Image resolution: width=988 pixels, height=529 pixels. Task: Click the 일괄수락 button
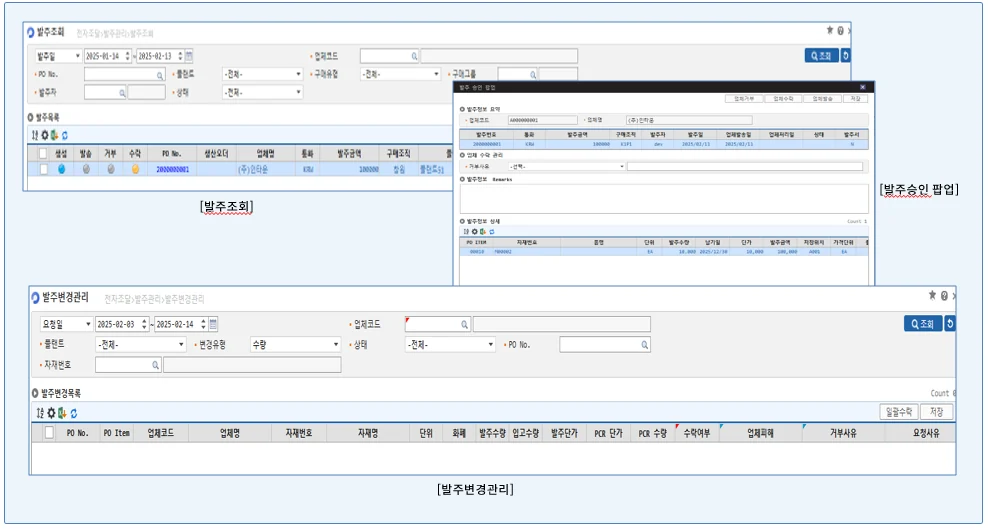899,412
